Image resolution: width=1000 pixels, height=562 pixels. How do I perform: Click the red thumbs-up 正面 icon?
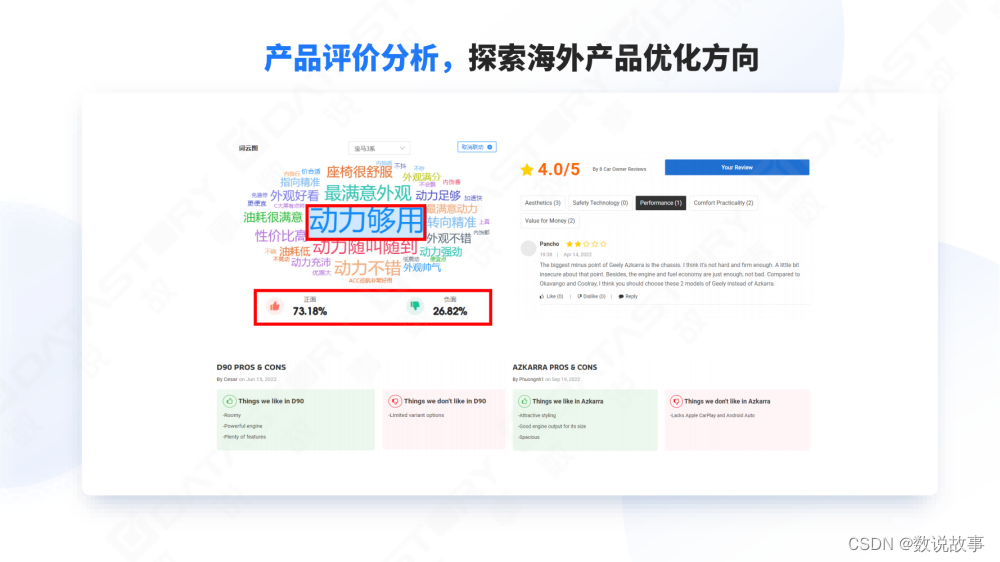[275, 307]
